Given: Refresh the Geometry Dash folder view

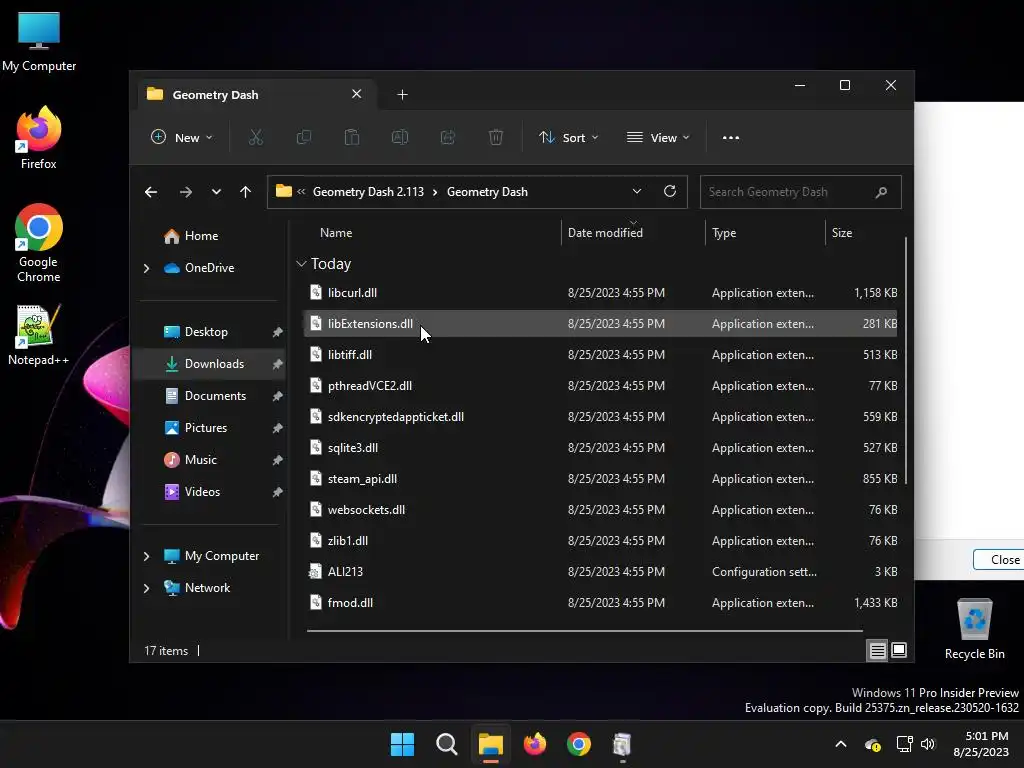Looking at the screenshot, I should tap(669, 191).
